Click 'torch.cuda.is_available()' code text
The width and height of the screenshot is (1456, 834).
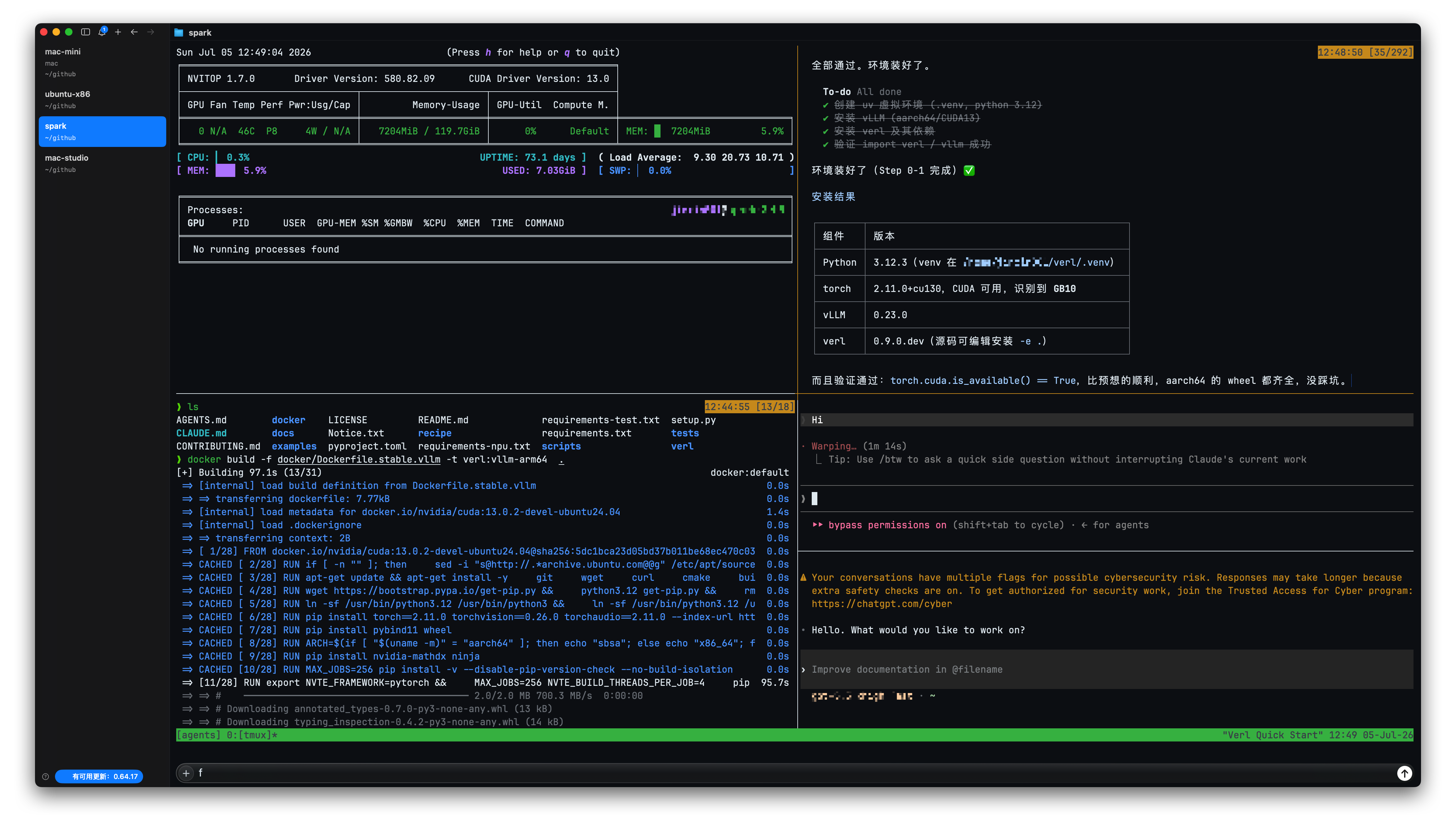(960, 381)
